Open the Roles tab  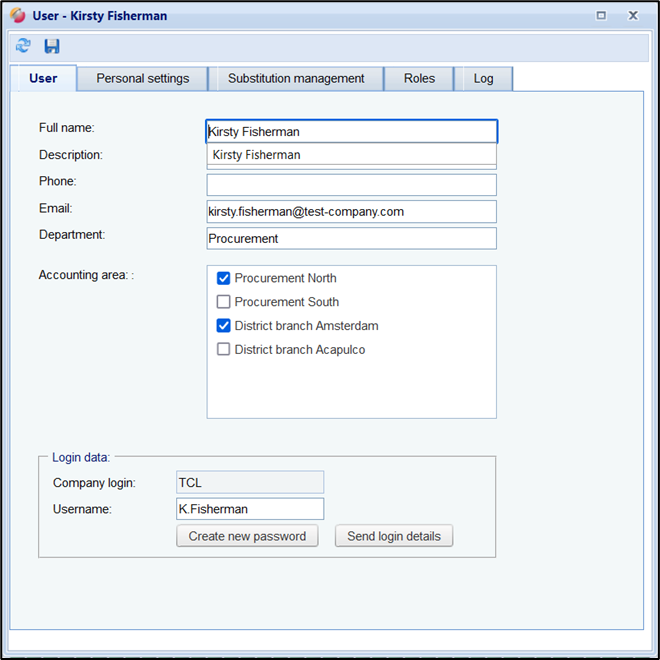coord(419,78)
